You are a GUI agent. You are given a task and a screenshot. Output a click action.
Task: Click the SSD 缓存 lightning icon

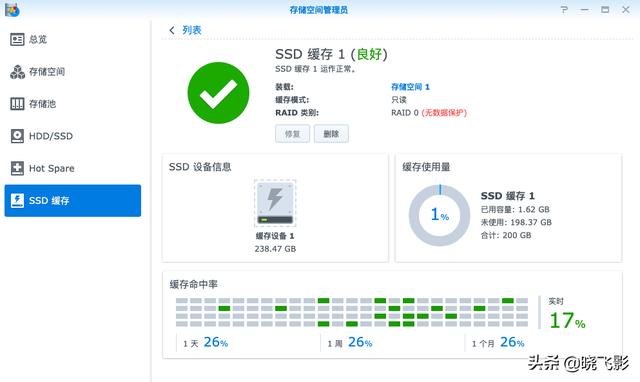[x=17, y=200]
